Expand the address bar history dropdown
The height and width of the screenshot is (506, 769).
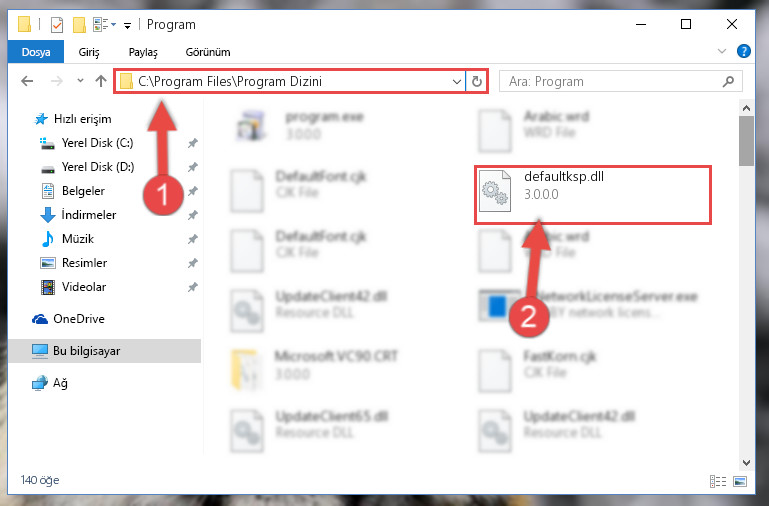pyautogui.click(x=457, y=81)
